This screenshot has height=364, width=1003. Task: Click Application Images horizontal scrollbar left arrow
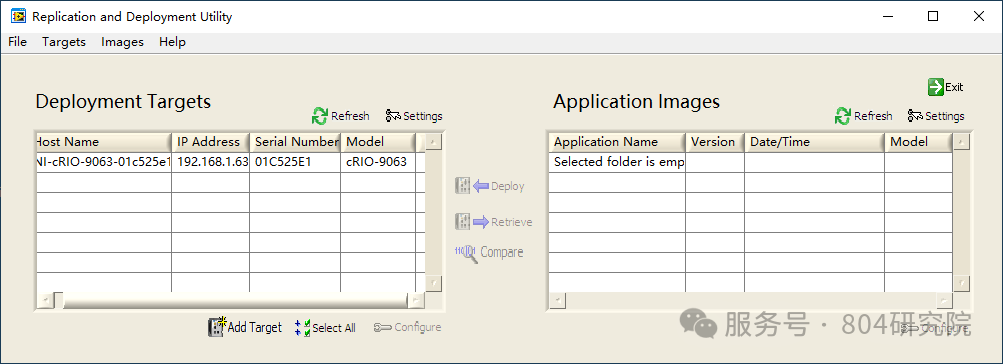point(557,300)
